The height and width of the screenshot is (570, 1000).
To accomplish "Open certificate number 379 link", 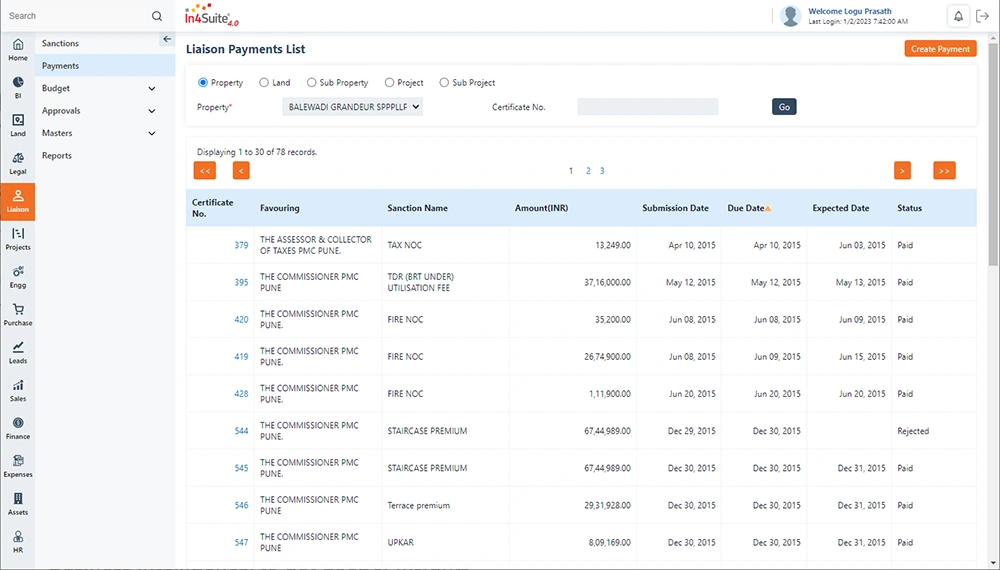I will click(241, 245).
